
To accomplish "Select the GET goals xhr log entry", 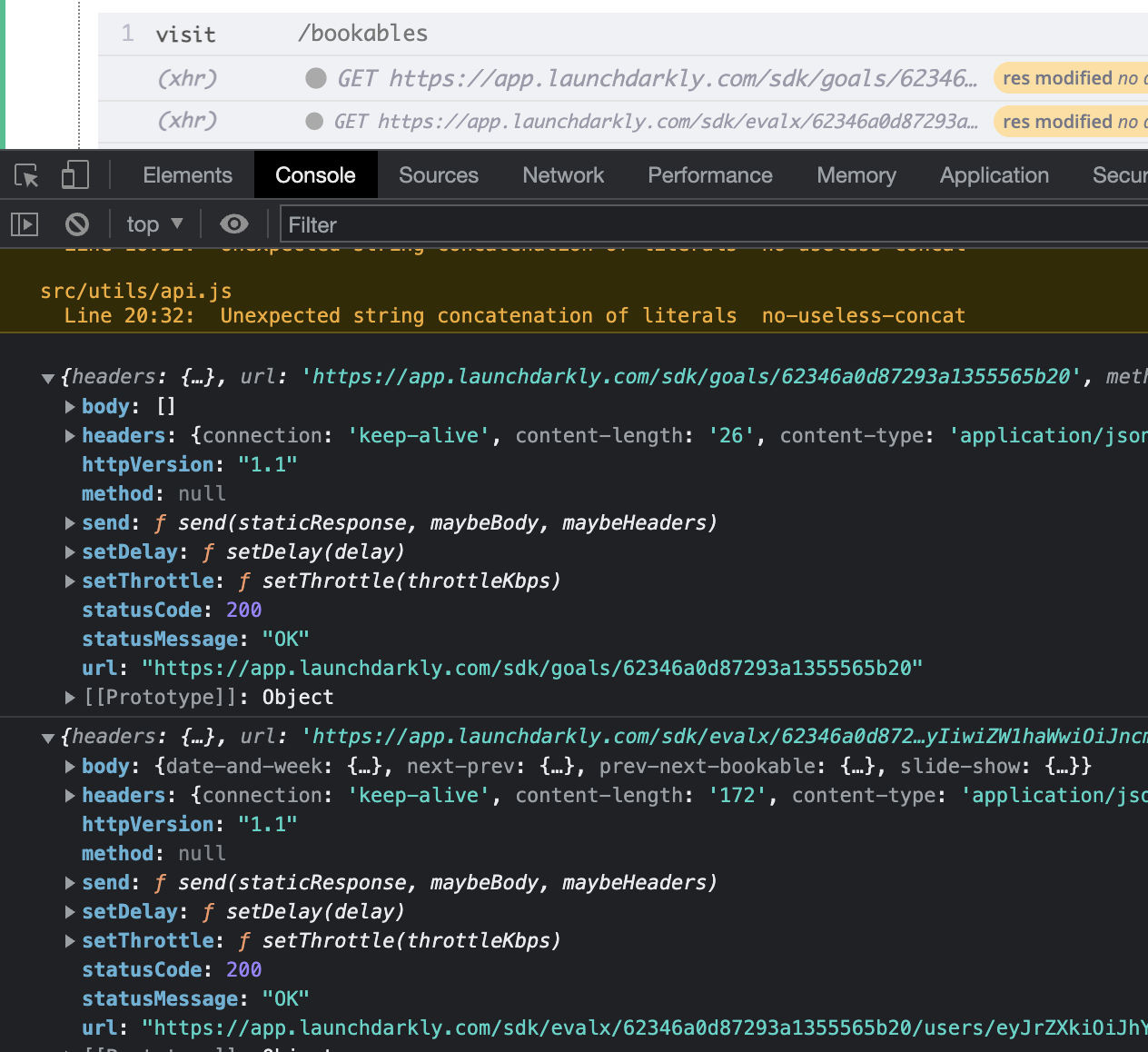I will [623, 78].
